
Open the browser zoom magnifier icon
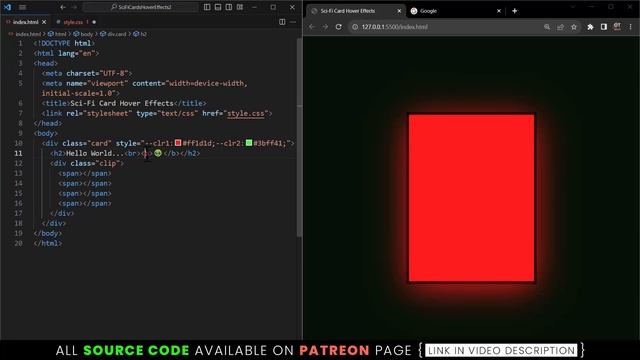pos(547,27)
